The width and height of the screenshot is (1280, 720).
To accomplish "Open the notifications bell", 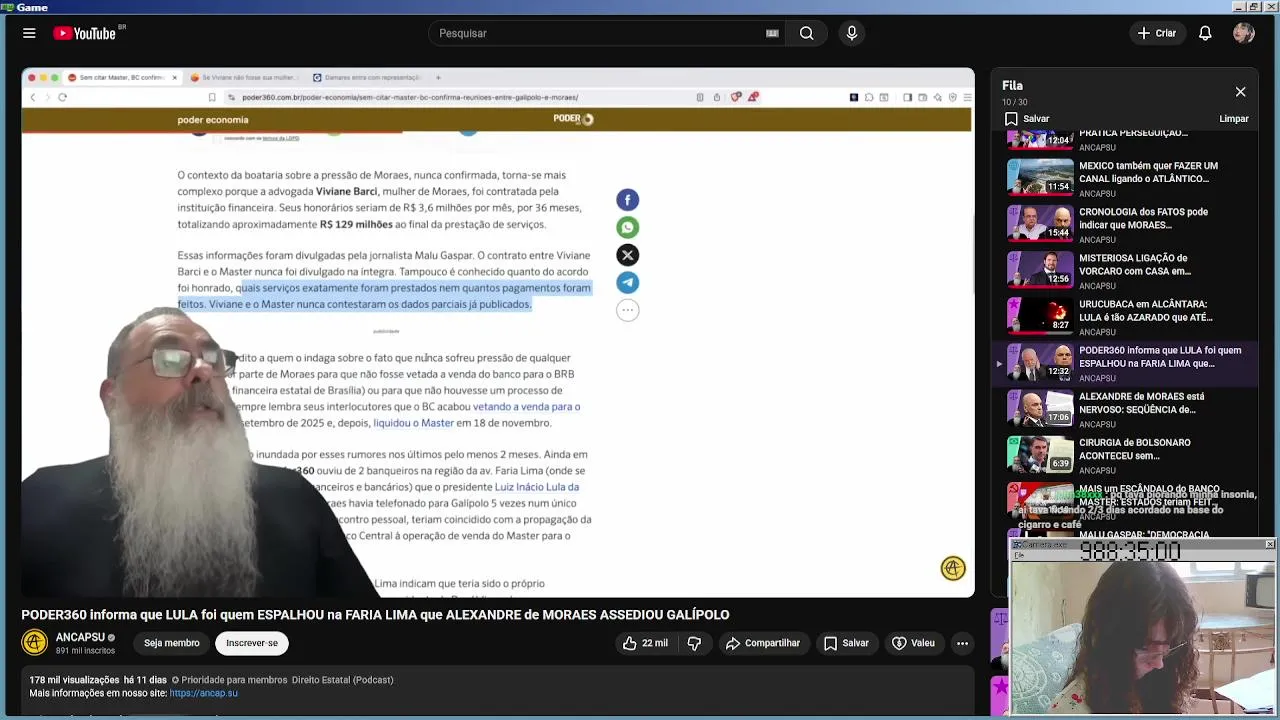I will [1205, 33].
